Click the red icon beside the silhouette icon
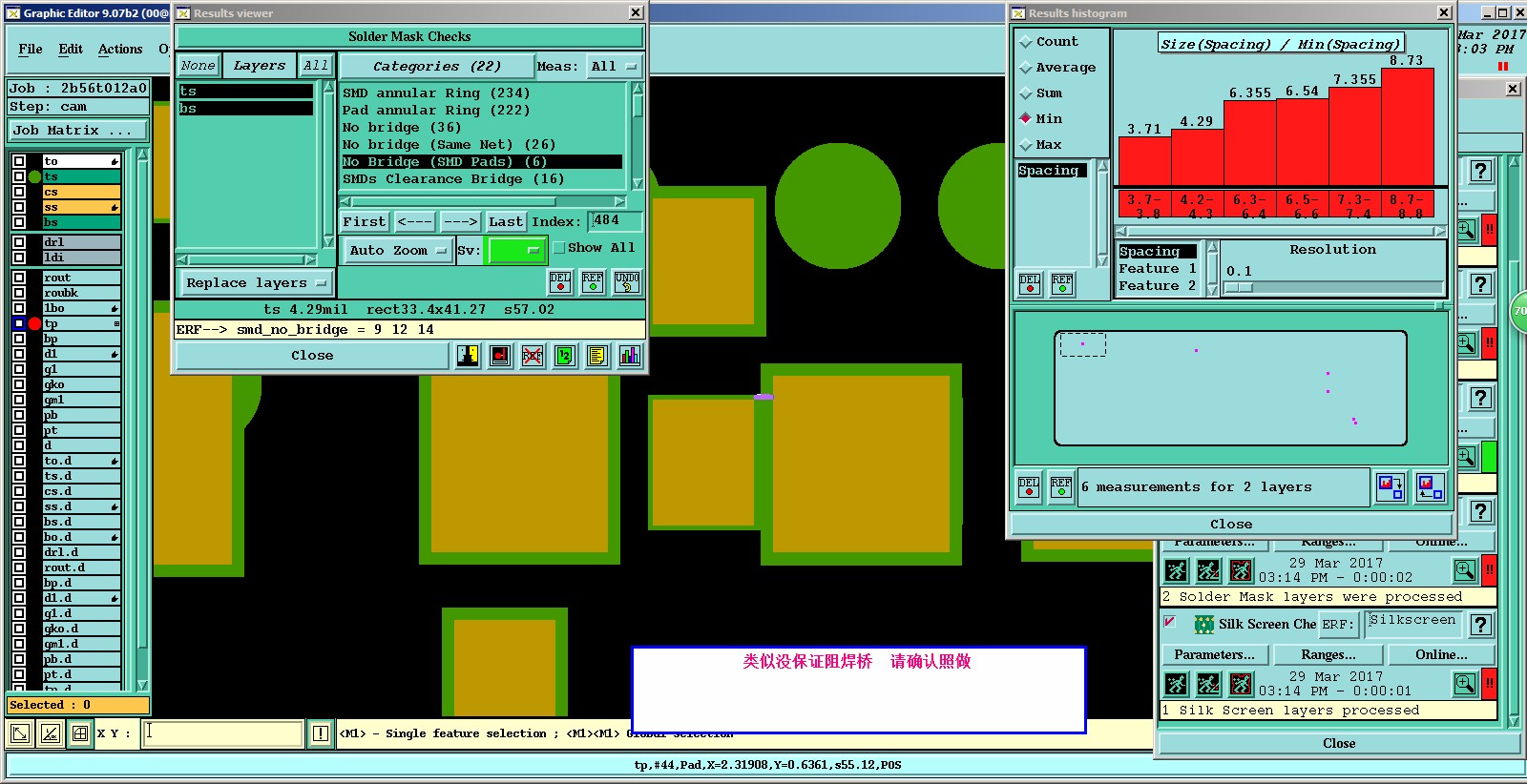This screenshot has width=1527, height=784. point(500,356)
